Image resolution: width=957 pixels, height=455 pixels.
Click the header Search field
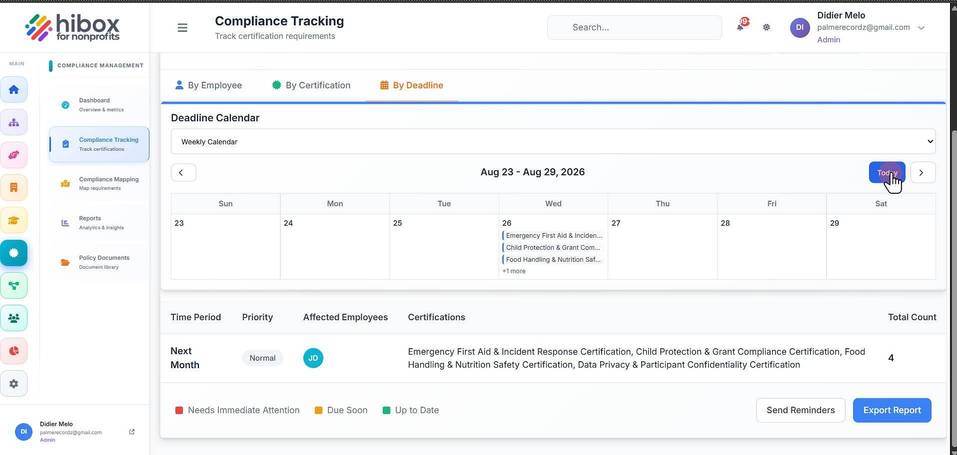pyautogui.click(x=635, y=27)
